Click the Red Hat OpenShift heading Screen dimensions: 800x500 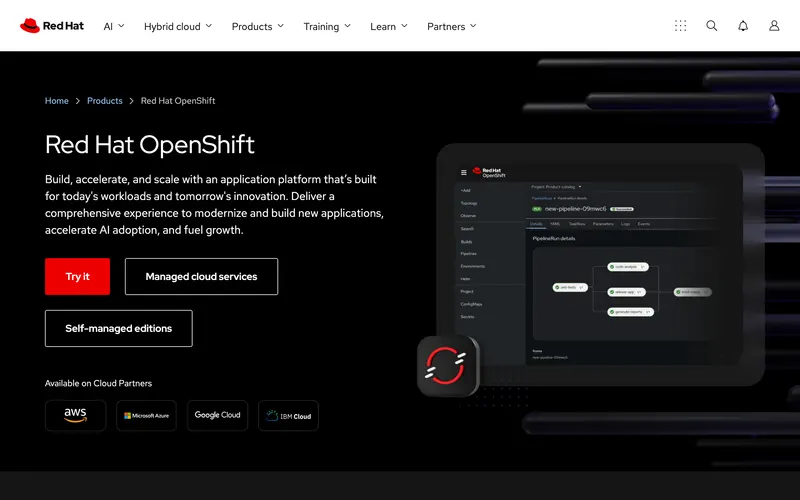click(x=149, y=144)
